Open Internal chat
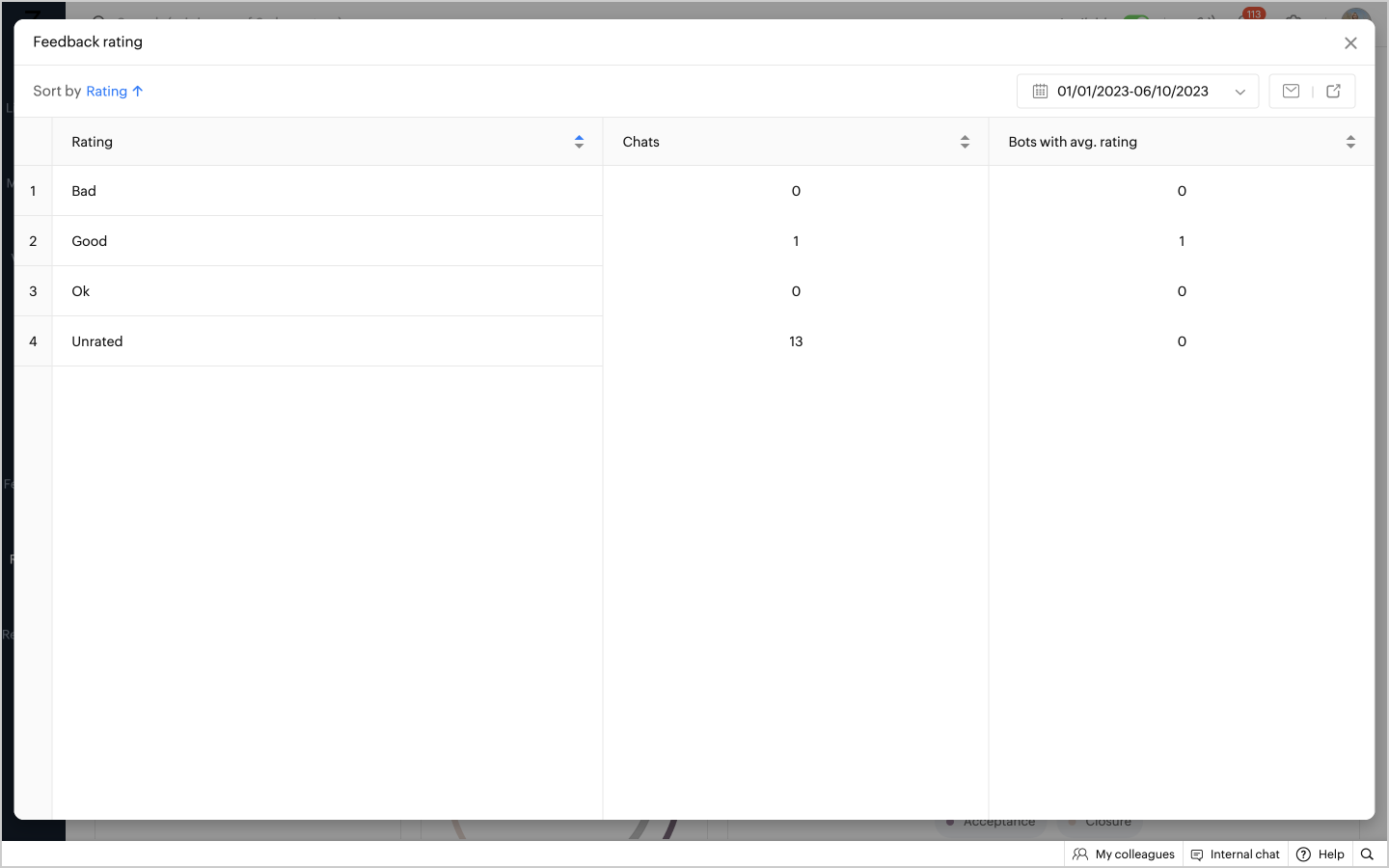The image size is (1389, 868). point(1236,854)
